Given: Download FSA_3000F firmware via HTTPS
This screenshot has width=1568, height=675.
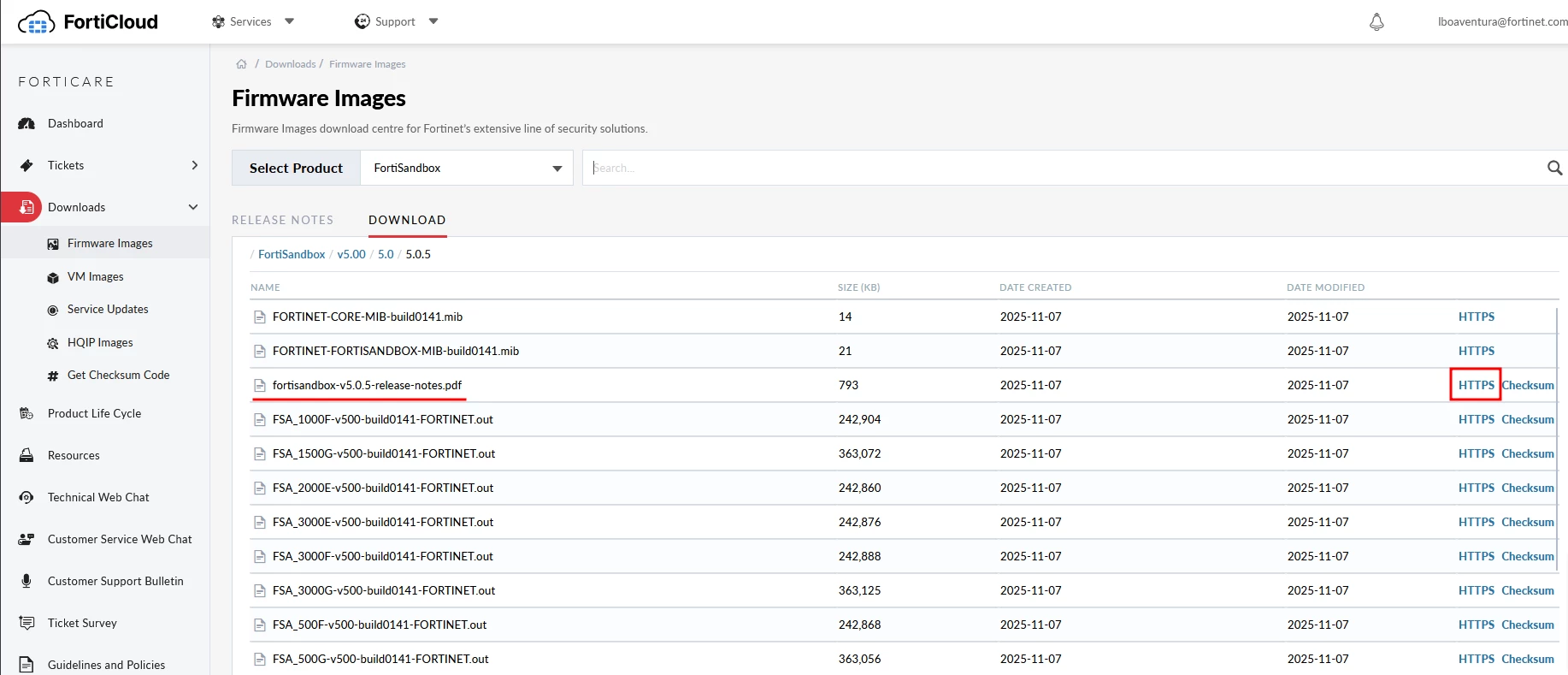Looking at the screenshot, I should (x=1477, y=556).
